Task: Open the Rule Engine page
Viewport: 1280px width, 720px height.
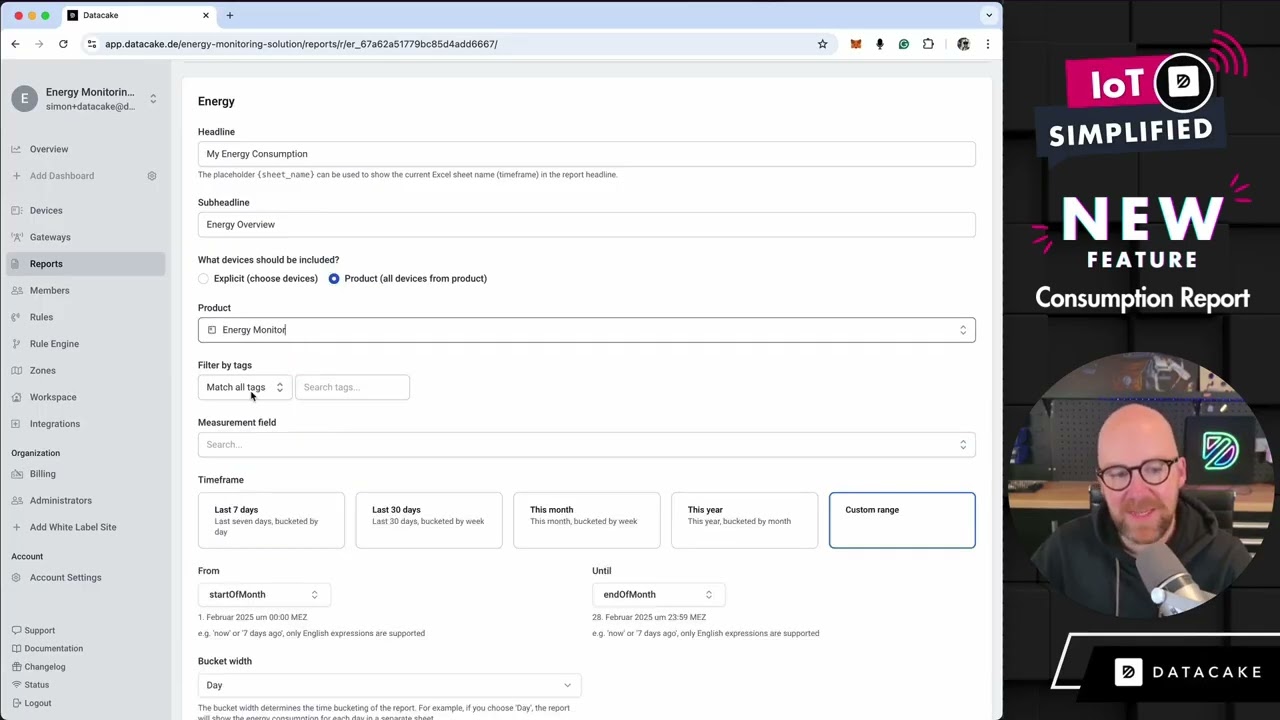Action: click(54, 344)
